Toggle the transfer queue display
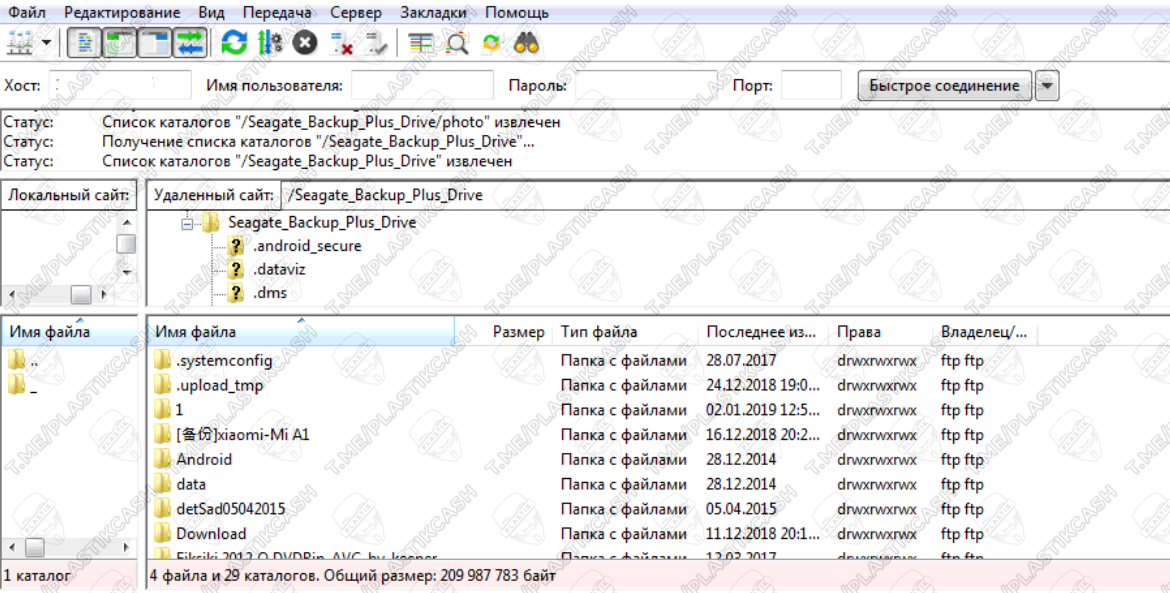 click(190, 42)
